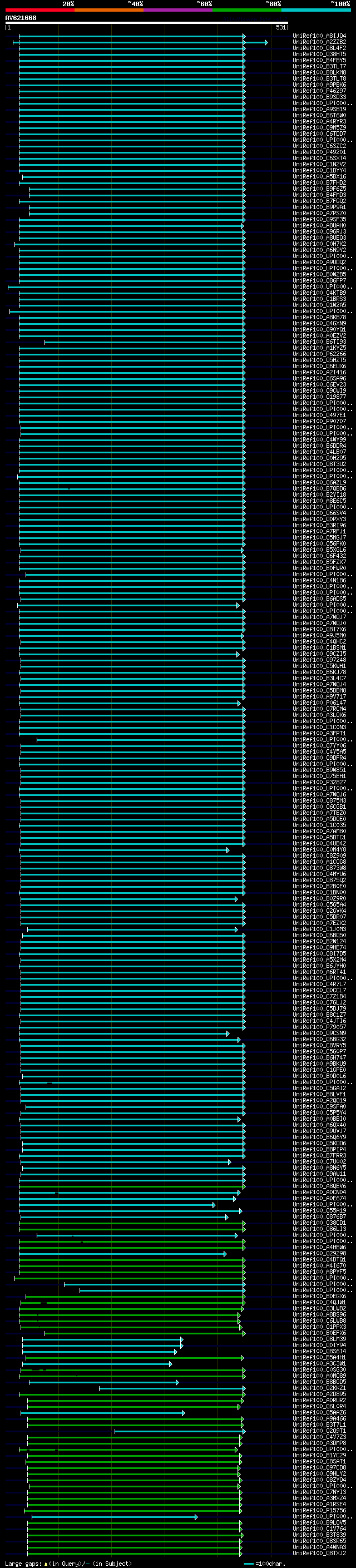356x1568 pixels.
Task: Select the UniRef100_A8QEV6 label
Action: [319, 1186]
